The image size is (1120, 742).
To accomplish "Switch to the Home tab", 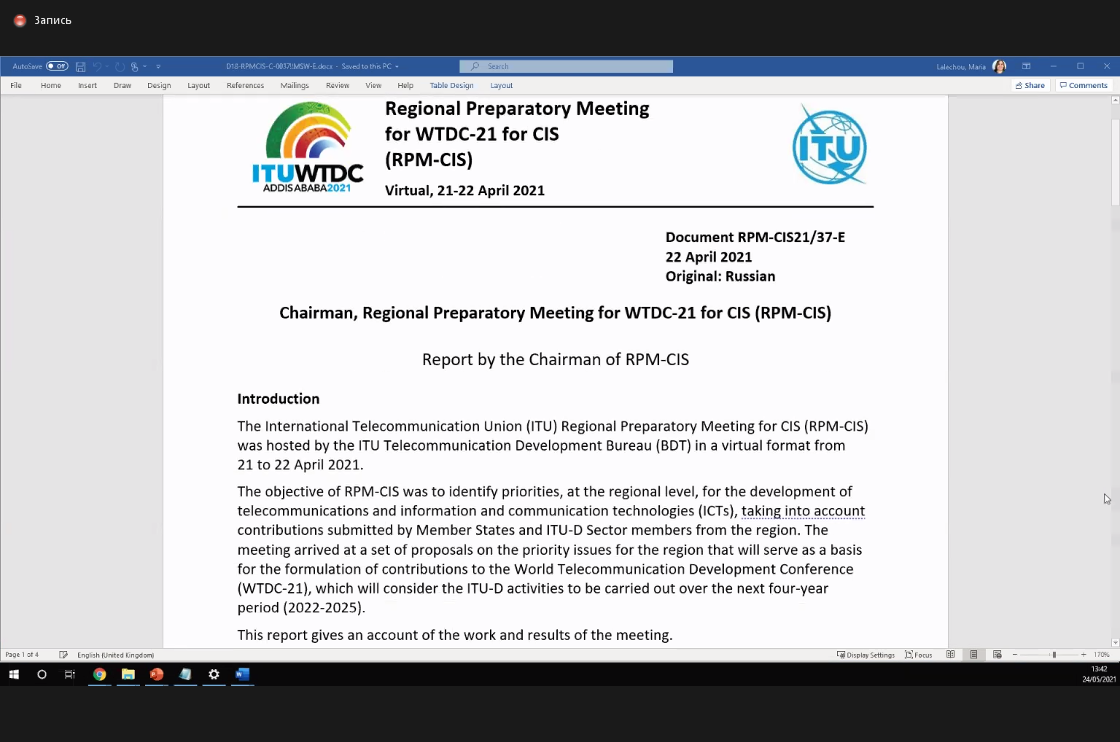I will pyautogui.click(x=51, y=85).
